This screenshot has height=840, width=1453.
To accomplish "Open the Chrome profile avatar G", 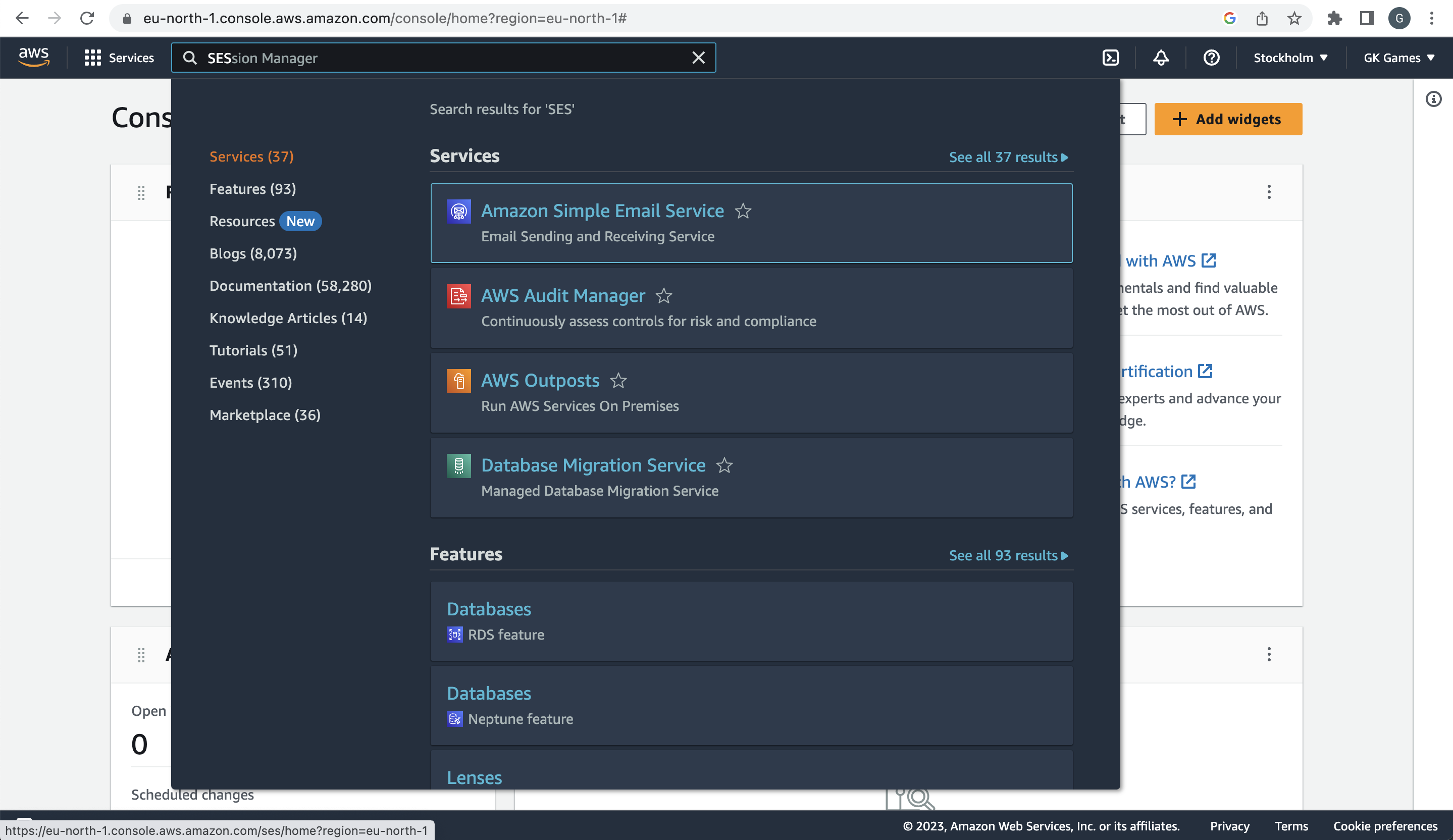I will coord(1399,19).
